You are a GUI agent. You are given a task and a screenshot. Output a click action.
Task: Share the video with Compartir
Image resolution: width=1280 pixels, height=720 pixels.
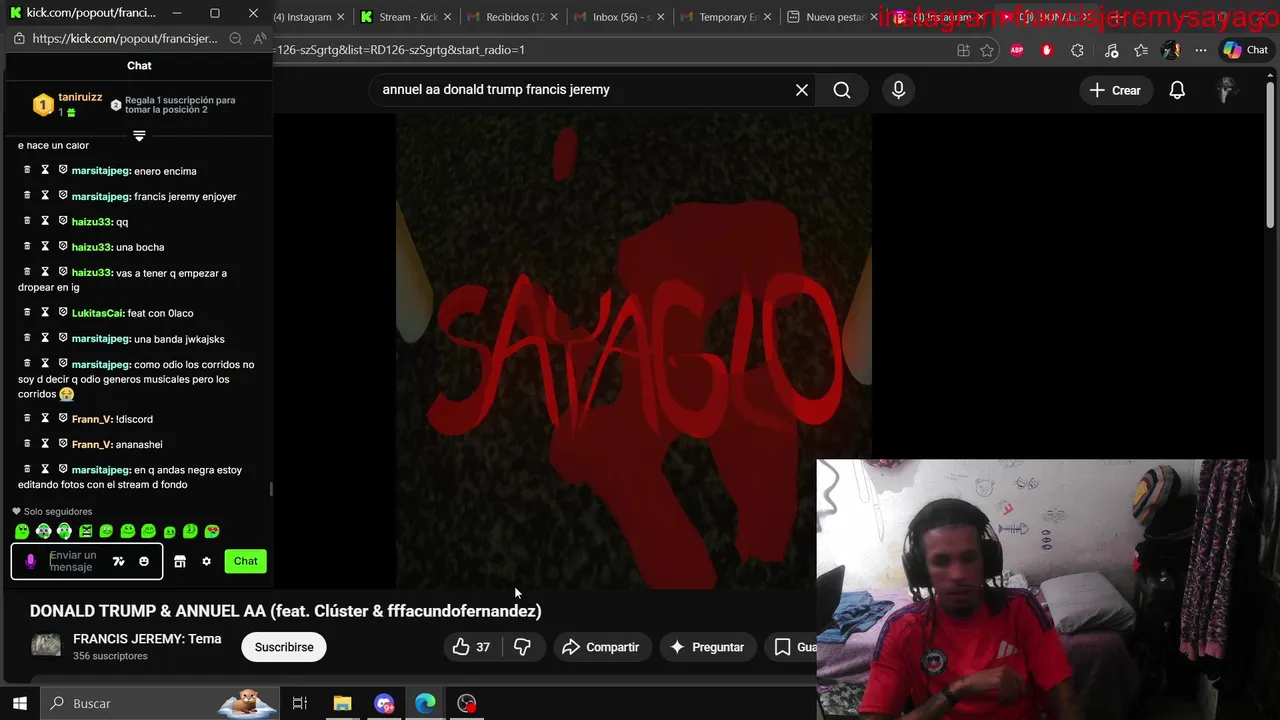[x=601, y=647]
